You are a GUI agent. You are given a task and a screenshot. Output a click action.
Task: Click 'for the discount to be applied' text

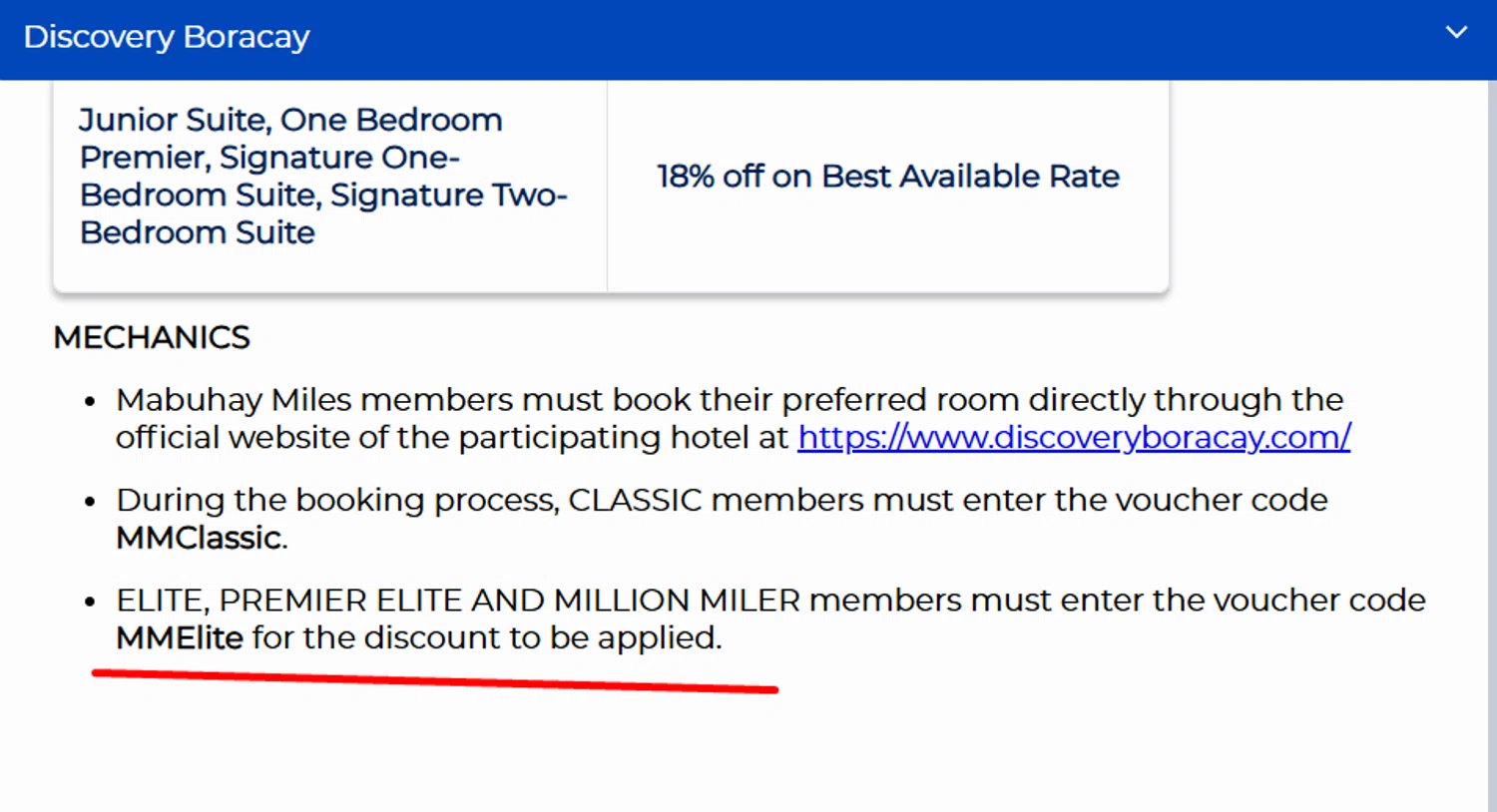(485, 637)
